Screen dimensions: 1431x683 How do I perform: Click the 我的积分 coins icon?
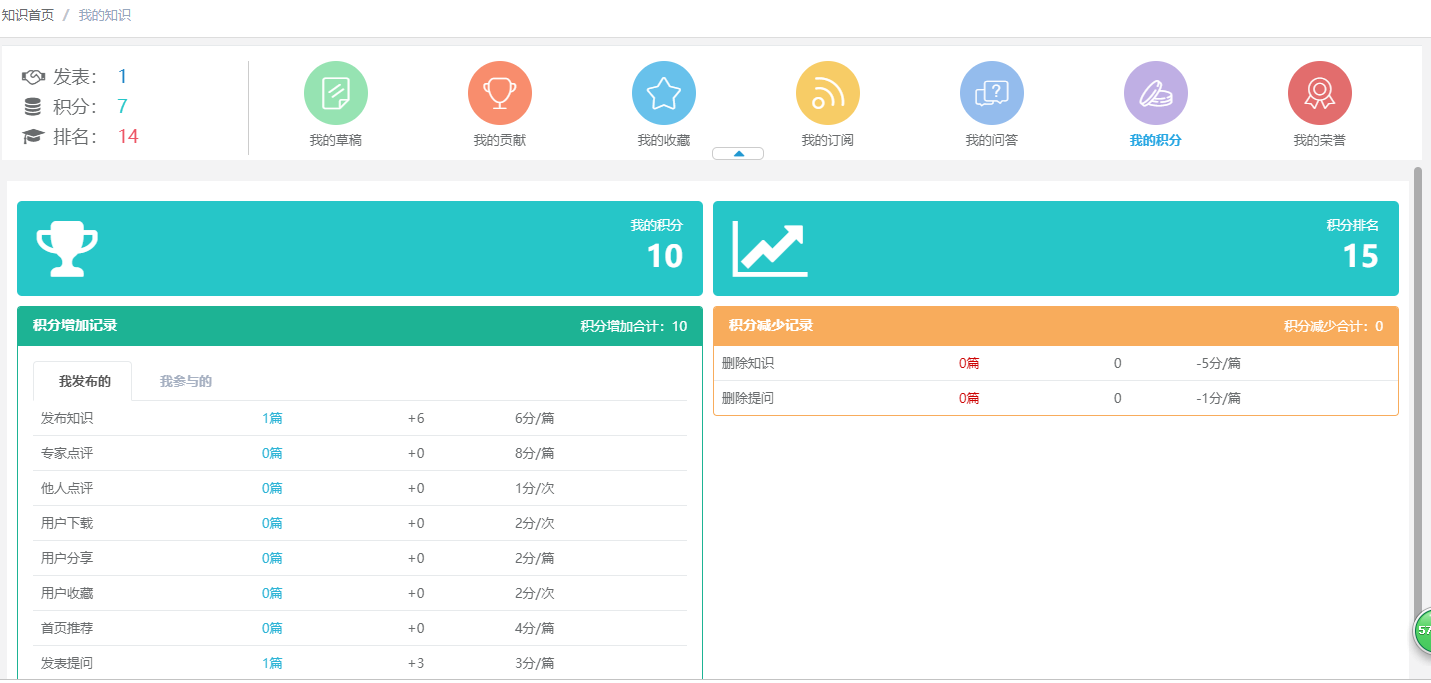(1156, 93)
